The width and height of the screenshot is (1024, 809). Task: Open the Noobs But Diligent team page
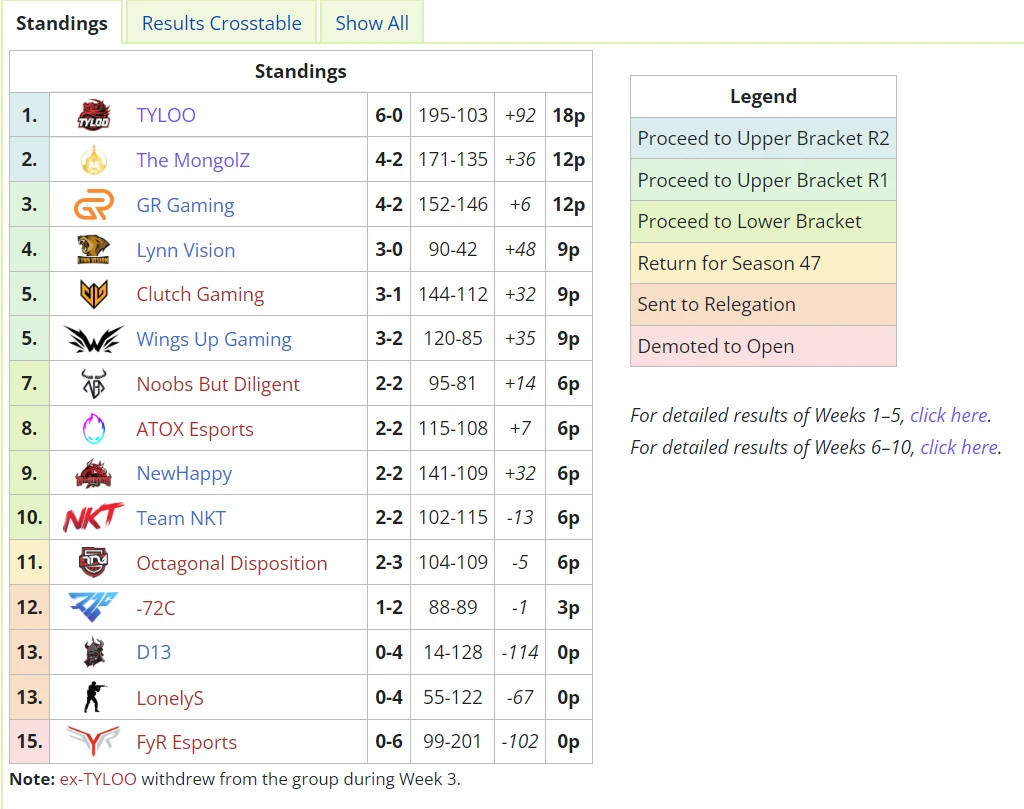click(218, 384)
